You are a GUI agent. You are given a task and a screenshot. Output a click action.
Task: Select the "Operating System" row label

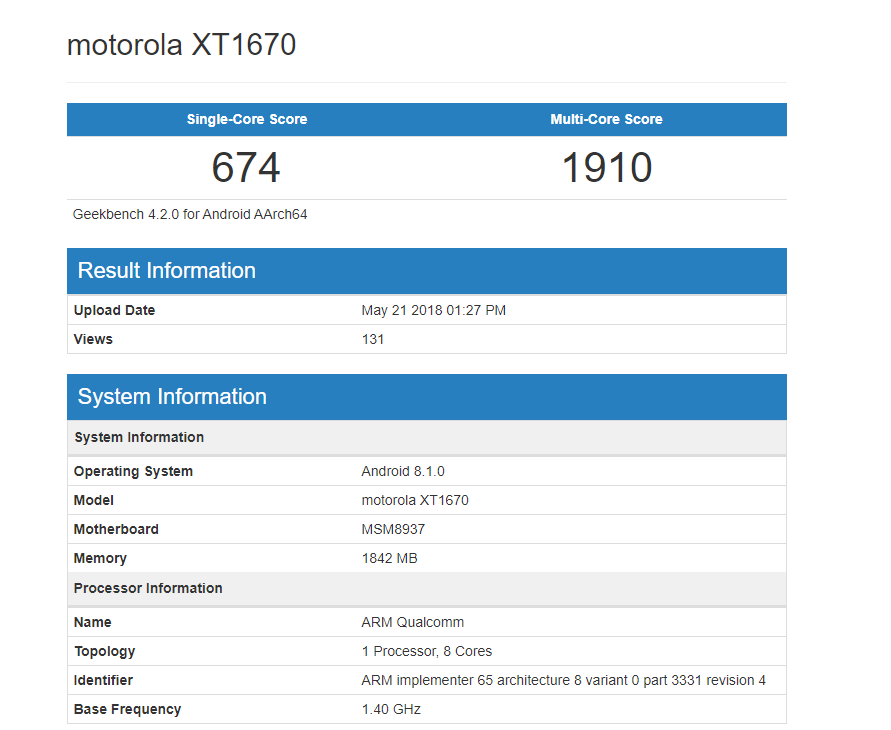(x=133, y=472)
